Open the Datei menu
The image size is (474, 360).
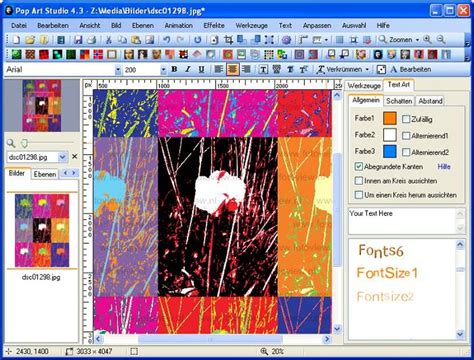(x=19, y=25)
